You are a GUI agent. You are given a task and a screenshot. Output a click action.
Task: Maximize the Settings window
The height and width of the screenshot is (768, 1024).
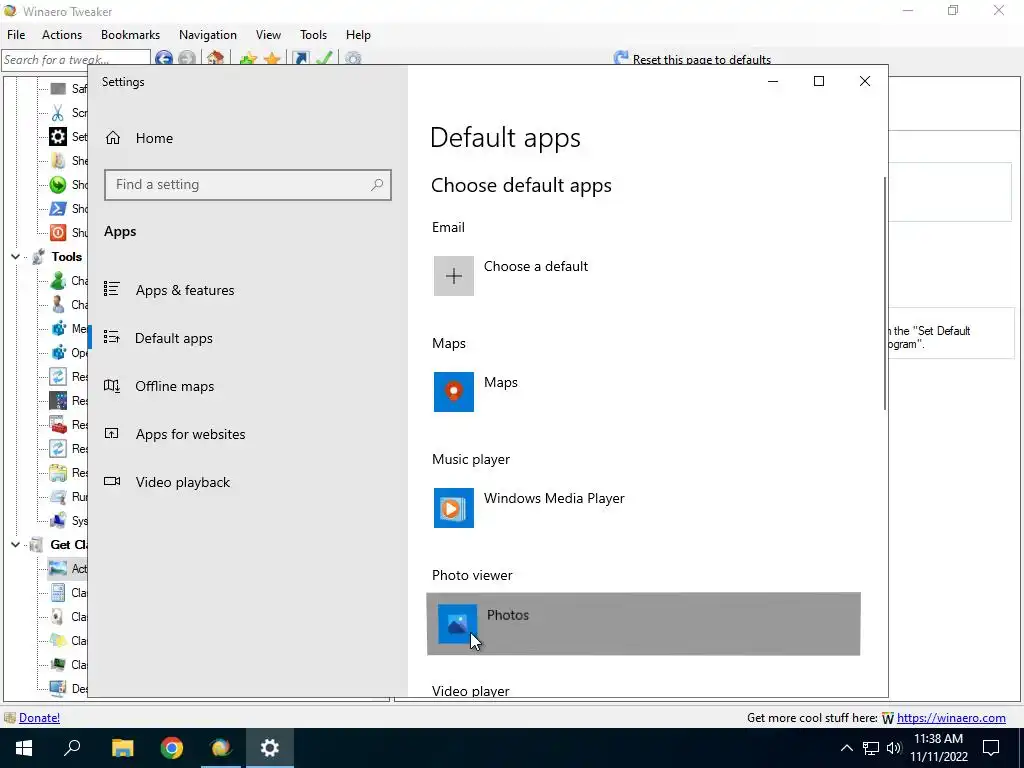point(818,81)
